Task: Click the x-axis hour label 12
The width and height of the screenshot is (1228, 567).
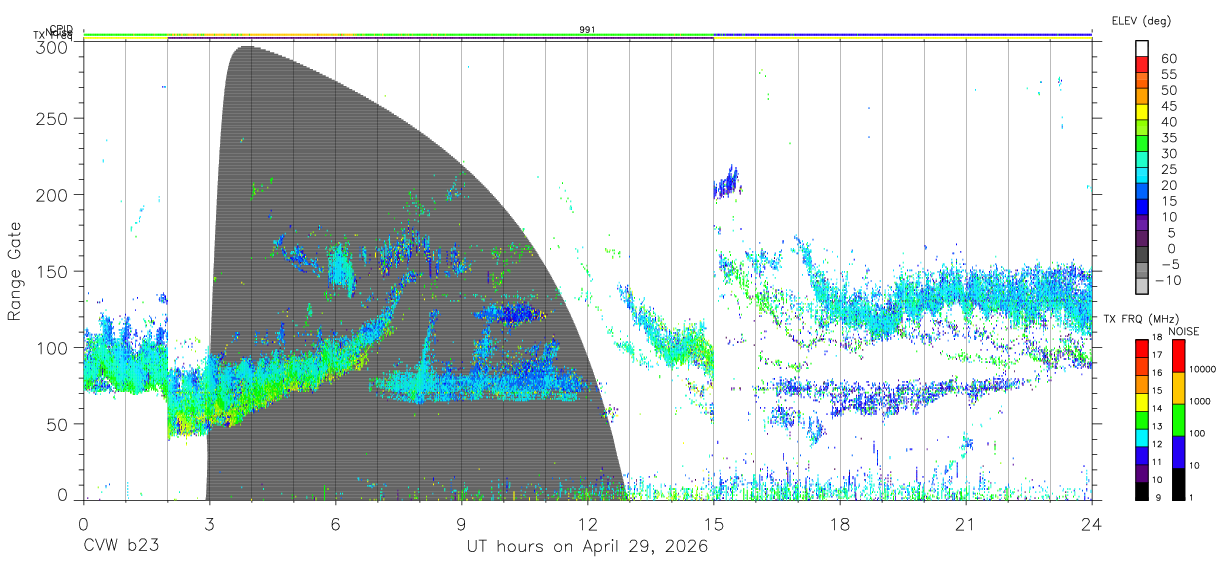Action: tap(587, 524)
